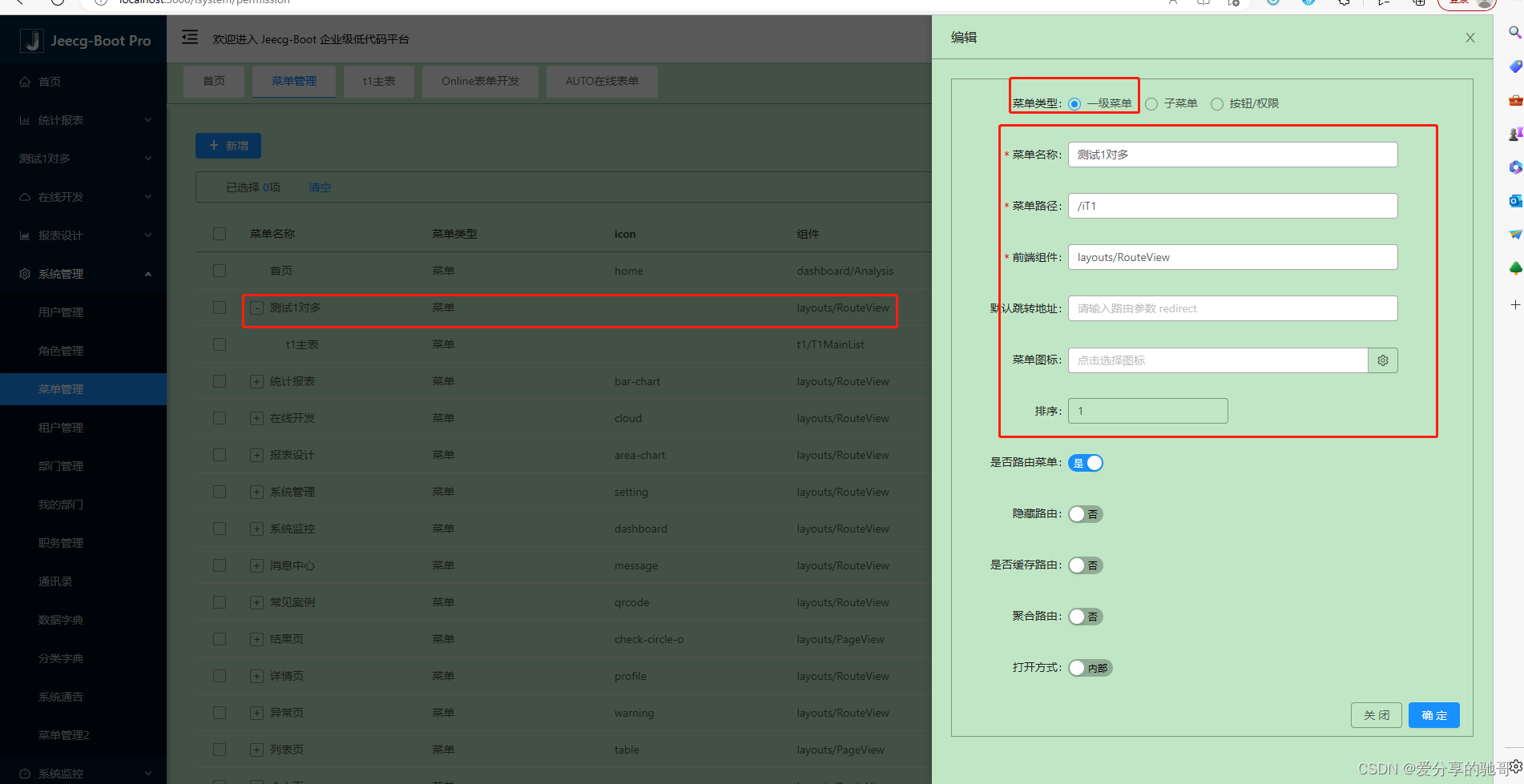Expand the 统计报表 table row
The height and width of the screenshot is (784, 1524).
pyautogui.click(x=256, y=381)
